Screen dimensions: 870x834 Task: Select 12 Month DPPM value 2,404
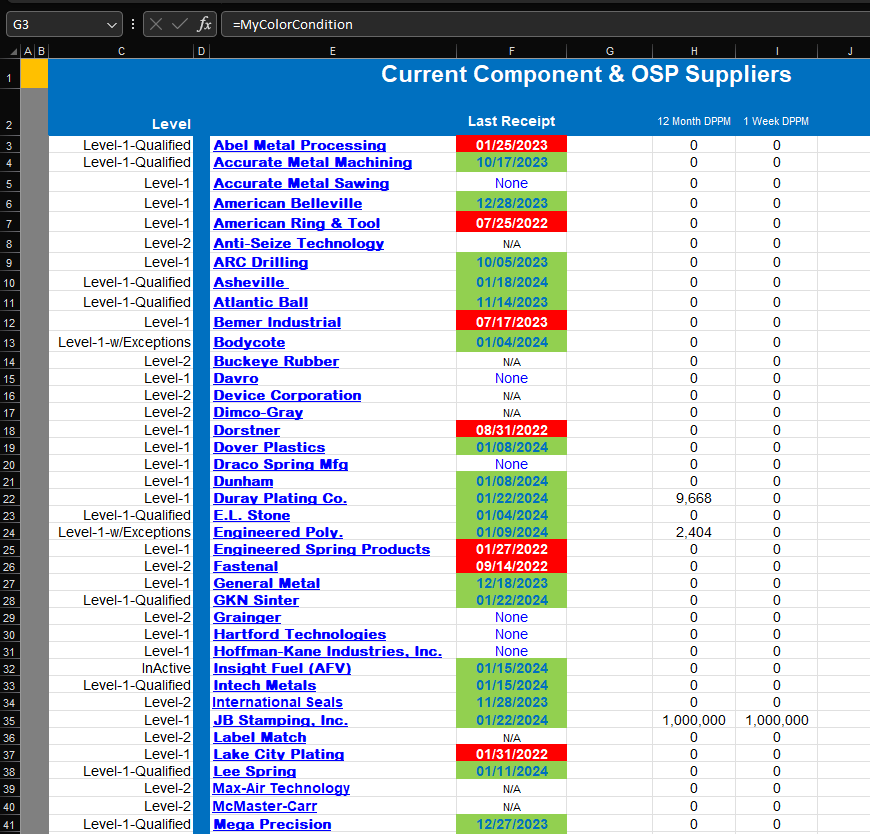(x=694, y=533)
